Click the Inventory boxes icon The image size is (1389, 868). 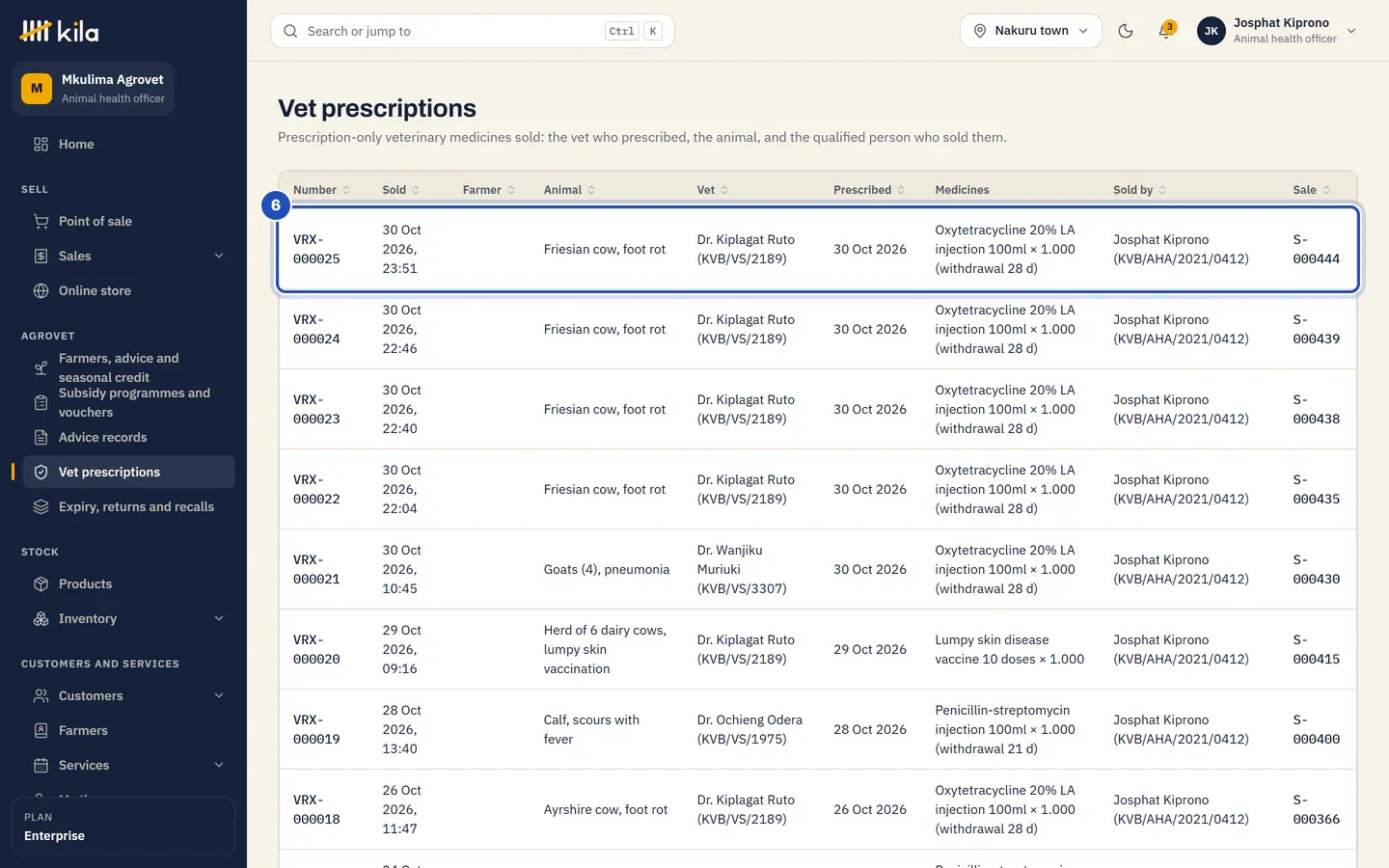click(x=41, y=618)
